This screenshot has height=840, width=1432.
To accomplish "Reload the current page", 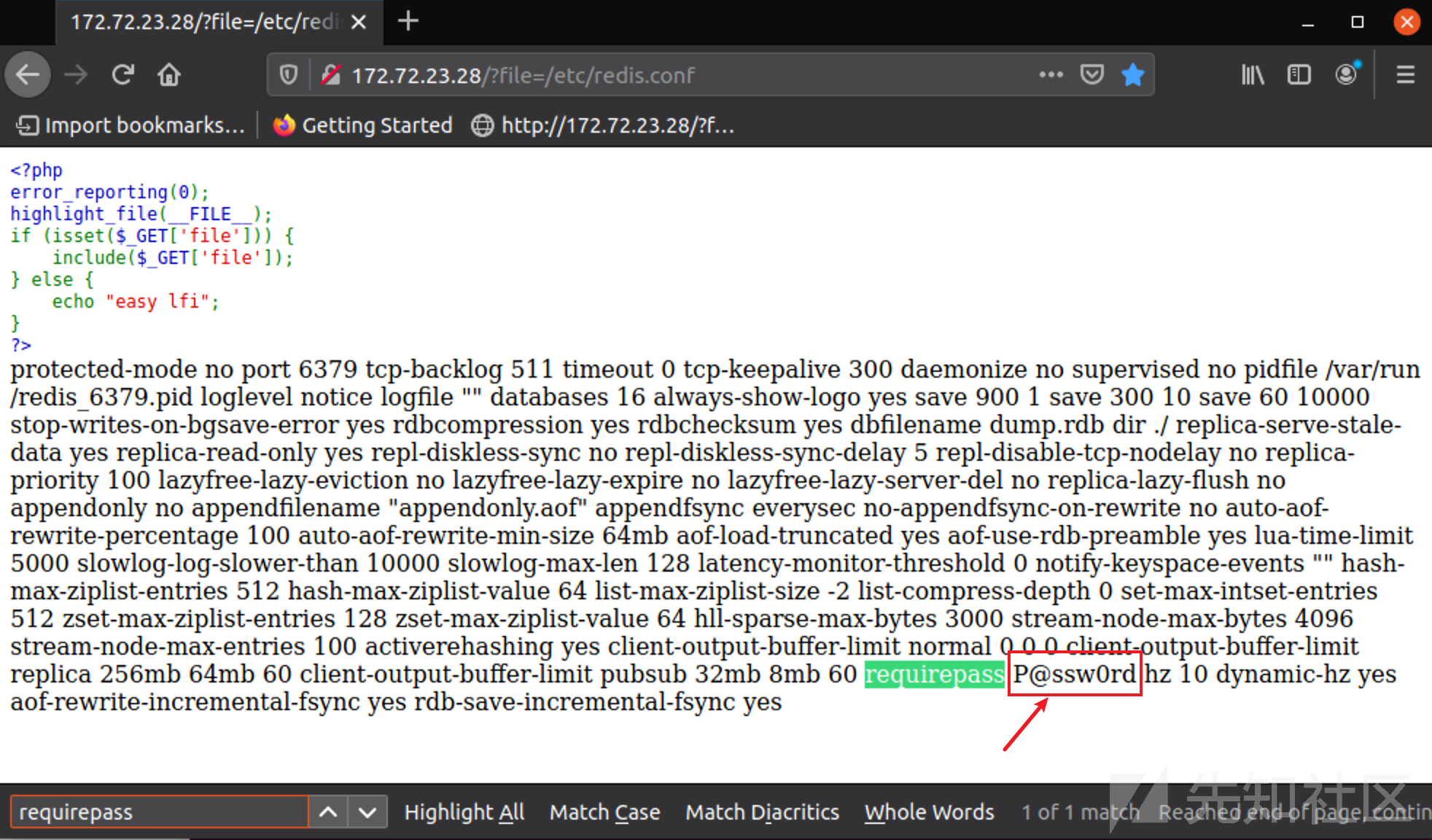I will click(122, 74).
